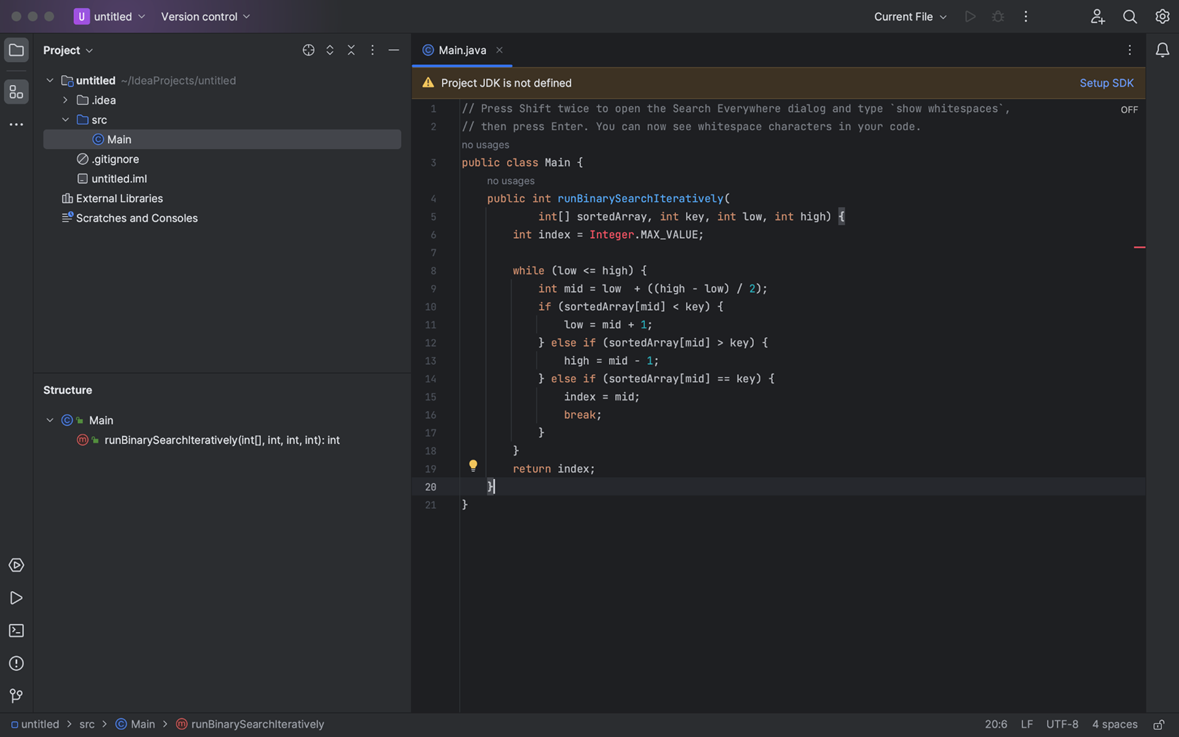
Task: Expand the .idea folder
Action: tap(65, 100)
